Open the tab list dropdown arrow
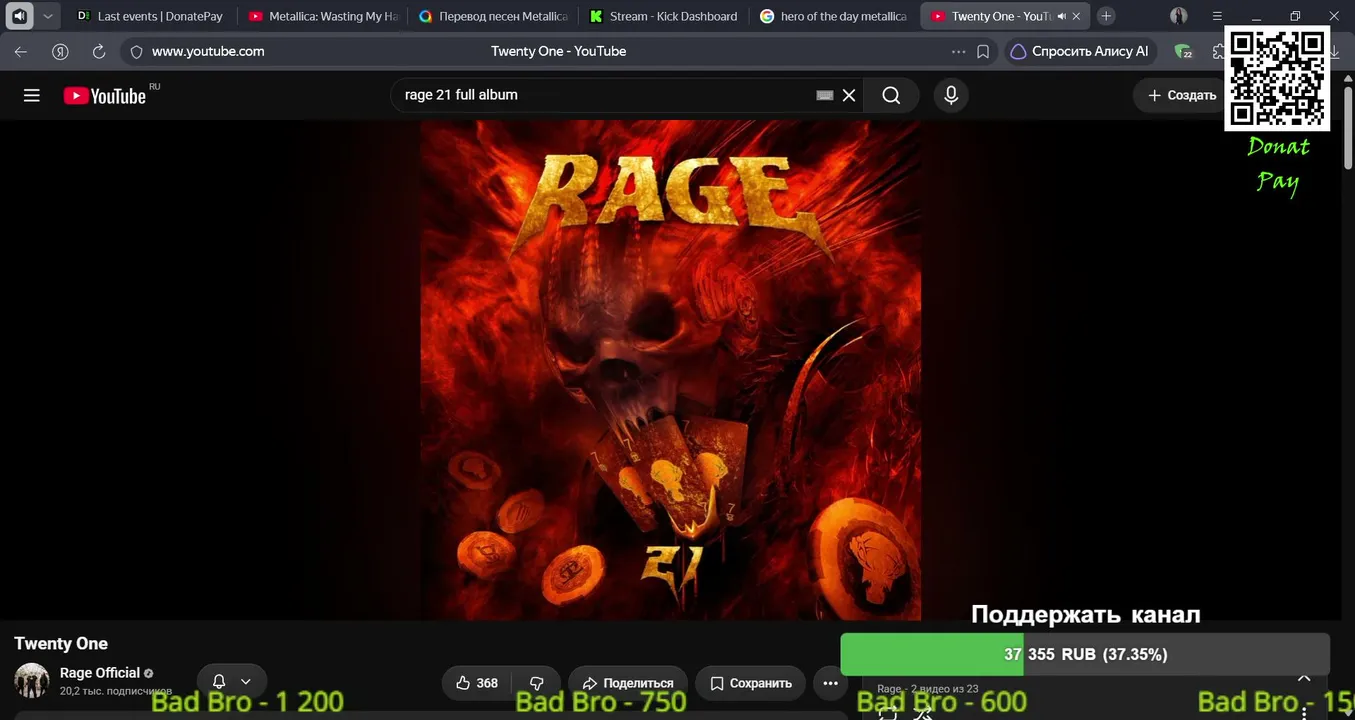The image size is (1355, 720). click(x=47, y=16)
